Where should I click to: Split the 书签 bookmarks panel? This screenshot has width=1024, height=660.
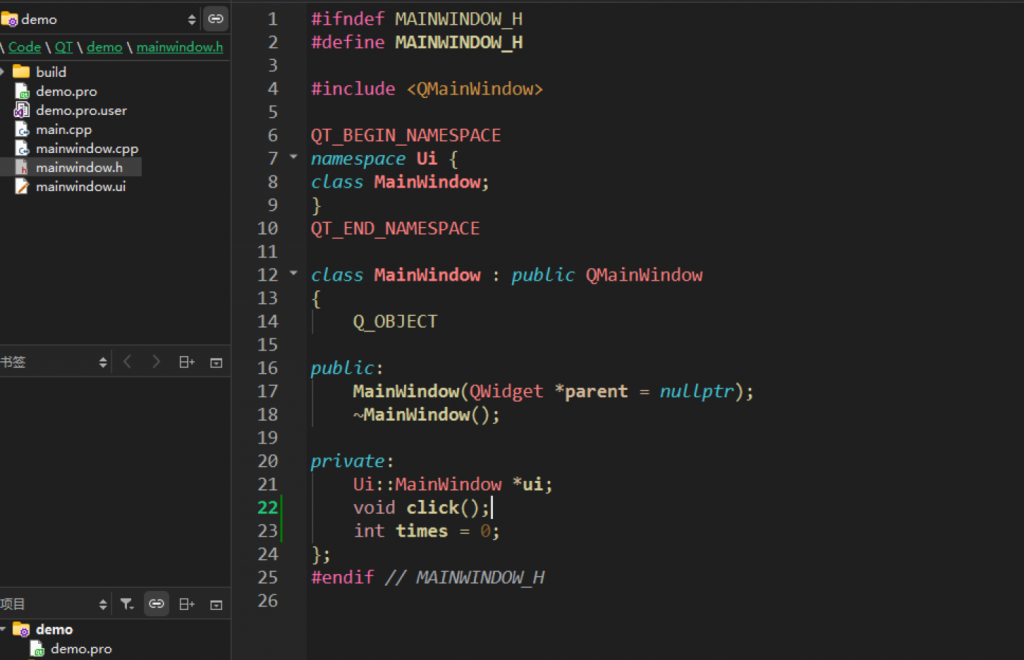click(187, 362)
